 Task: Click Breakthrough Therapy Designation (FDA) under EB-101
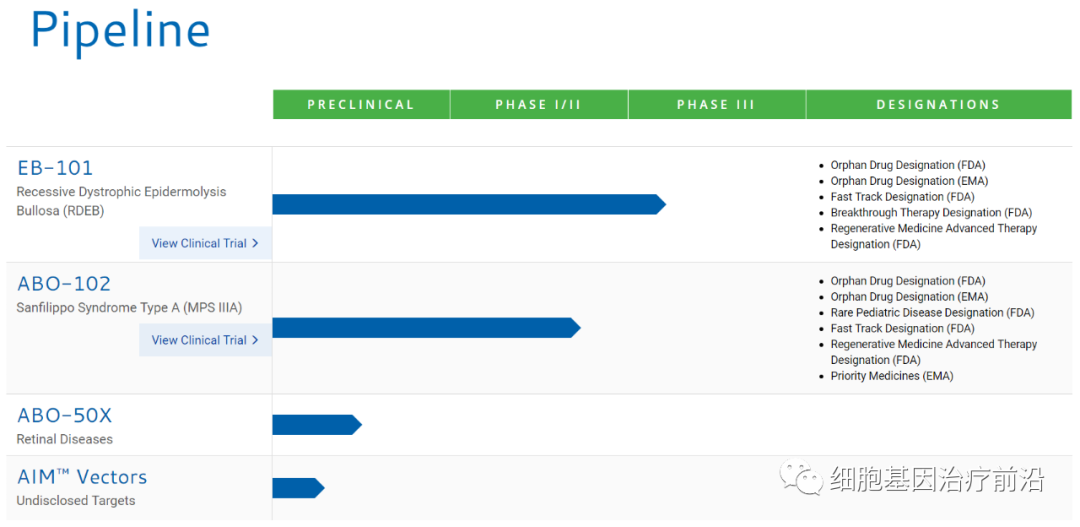pyautogui.click(x=930, y=213)
